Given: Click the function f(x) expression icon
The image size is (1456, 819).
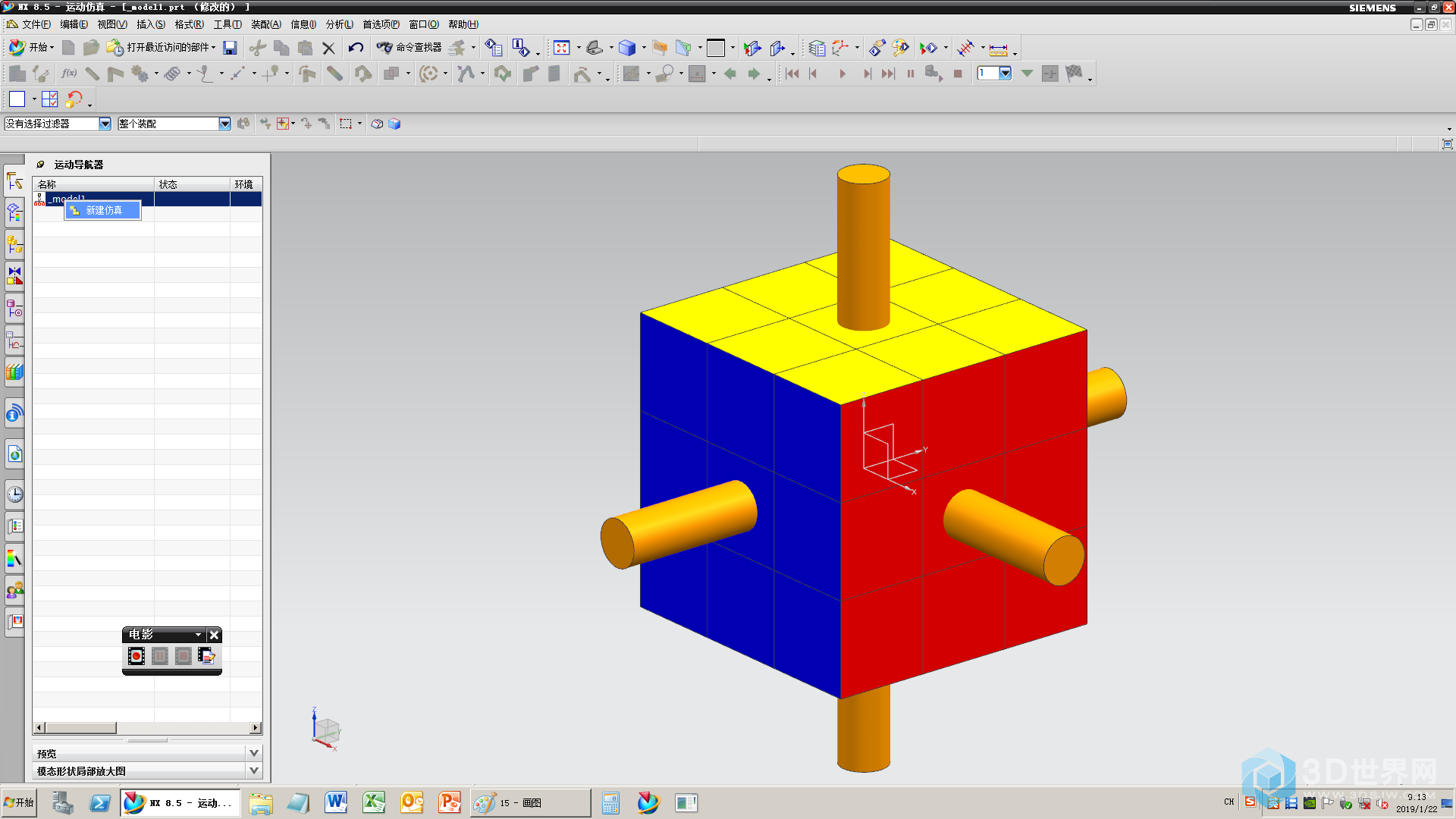Looking at the screenshot, I should click(69, 74).
